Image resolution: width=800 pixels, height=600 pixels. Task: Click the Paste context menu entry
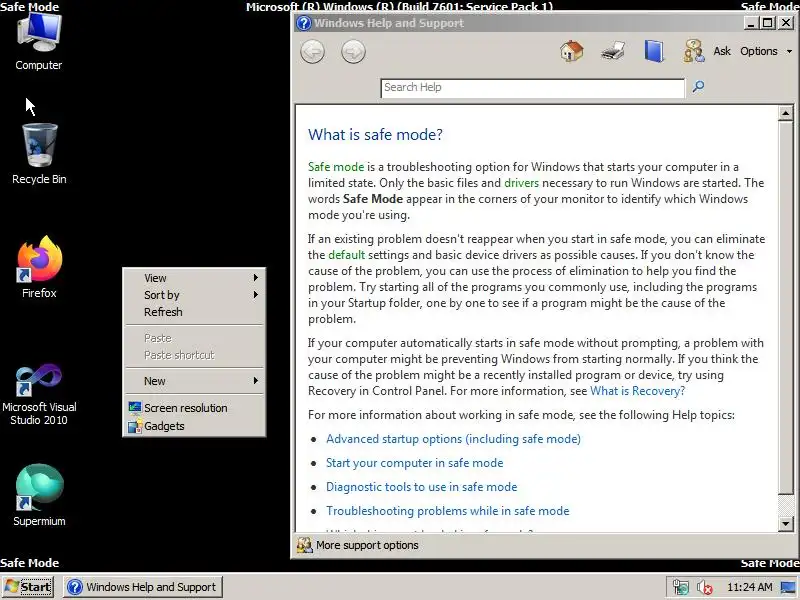pos(194,338)
